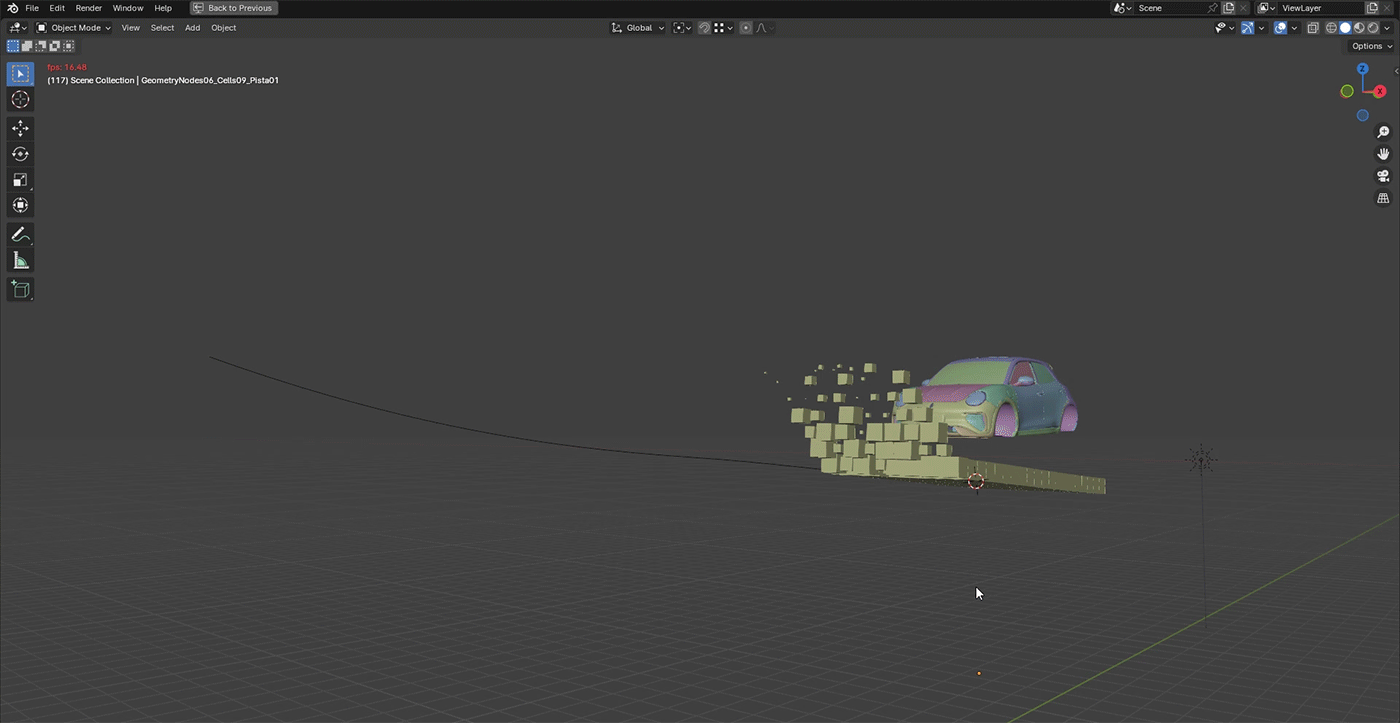Open Global transform orientation dropdown
The width and height of the screenshot is (1400, 723).
(638, 28)
